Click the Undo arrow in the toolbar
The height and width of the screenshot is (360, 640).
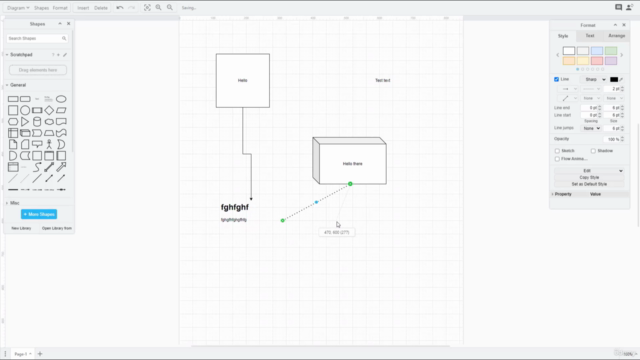tap(120, 8)
